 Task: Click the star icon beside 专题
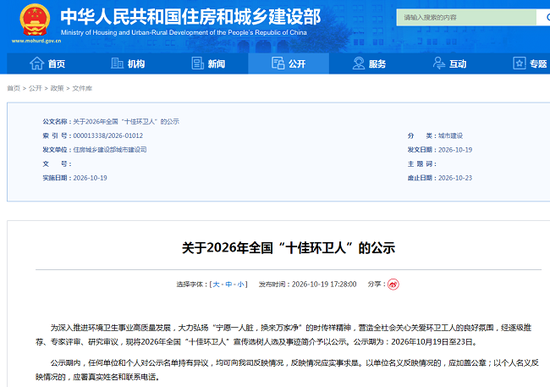(x=519, y=64)
